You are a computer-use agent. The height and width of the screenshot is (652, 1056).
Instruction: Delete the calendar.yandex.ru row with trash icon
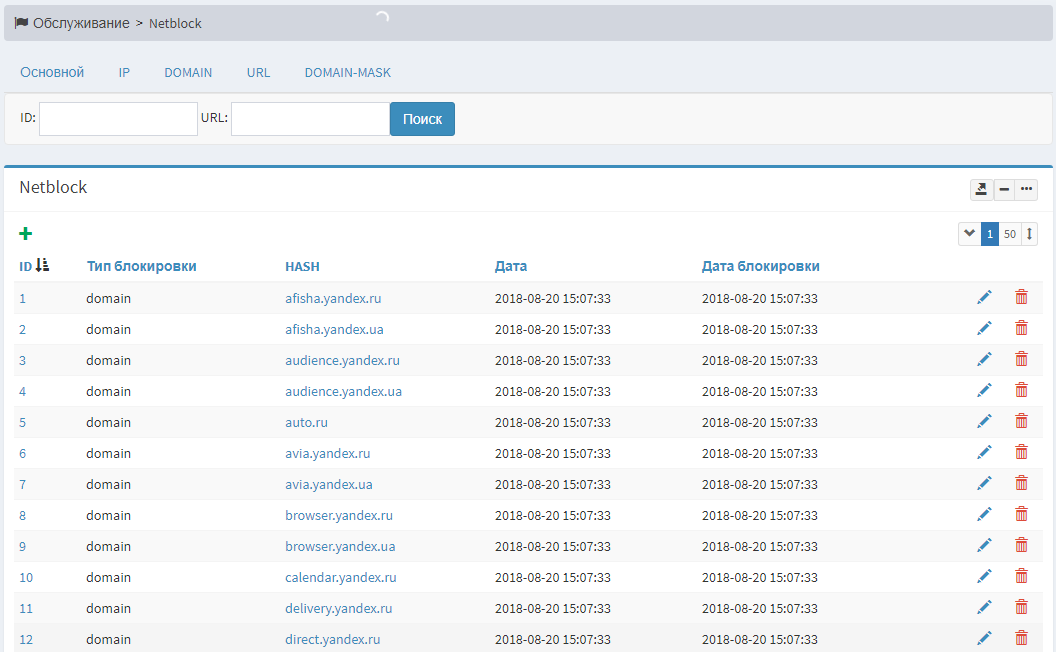point(1021,576)
